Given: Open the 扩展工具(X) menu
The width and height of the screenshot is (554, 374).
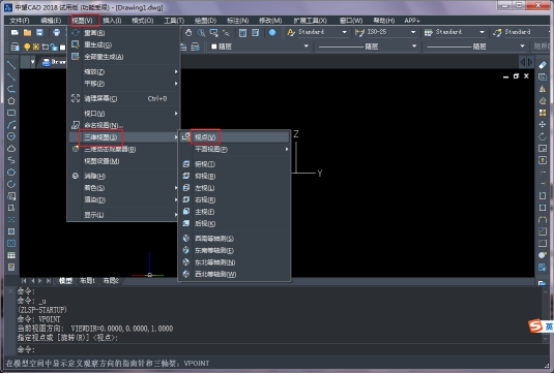Looking at the screenshot, I should pyautogui.click(x=310, y=20).
